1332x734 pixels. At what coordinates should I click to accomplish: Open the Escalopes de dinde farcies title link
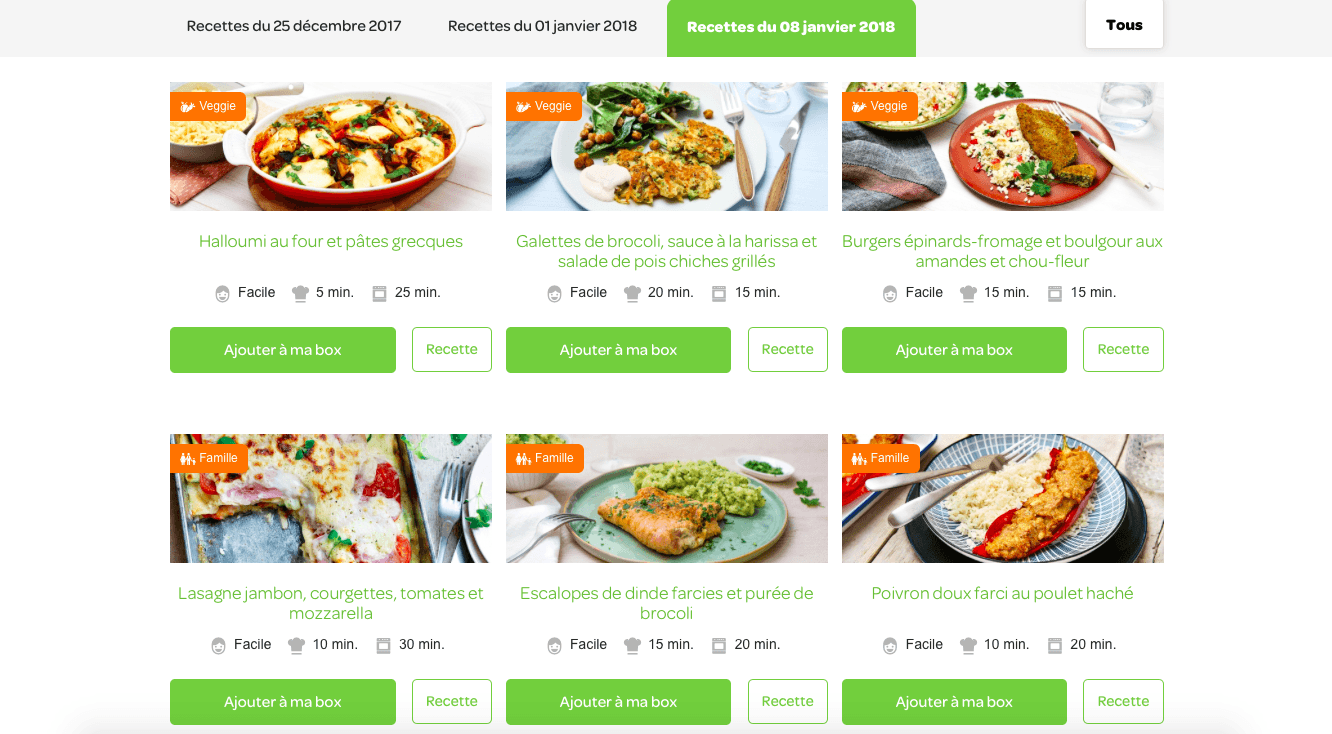[x=667, y=603]
